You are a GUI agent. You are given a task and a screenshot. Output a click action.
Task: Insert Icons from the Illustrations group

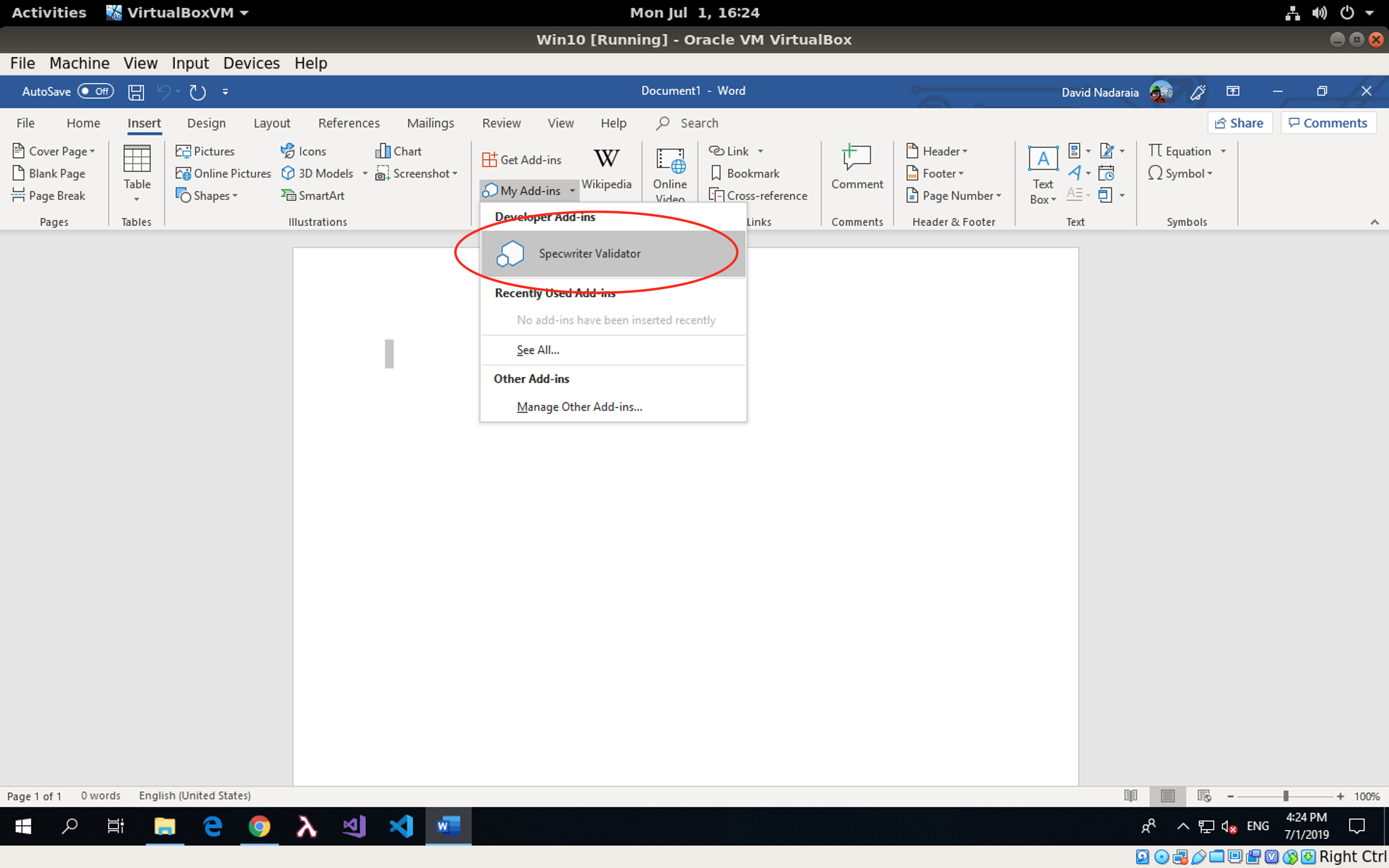(x=303, y=151)
